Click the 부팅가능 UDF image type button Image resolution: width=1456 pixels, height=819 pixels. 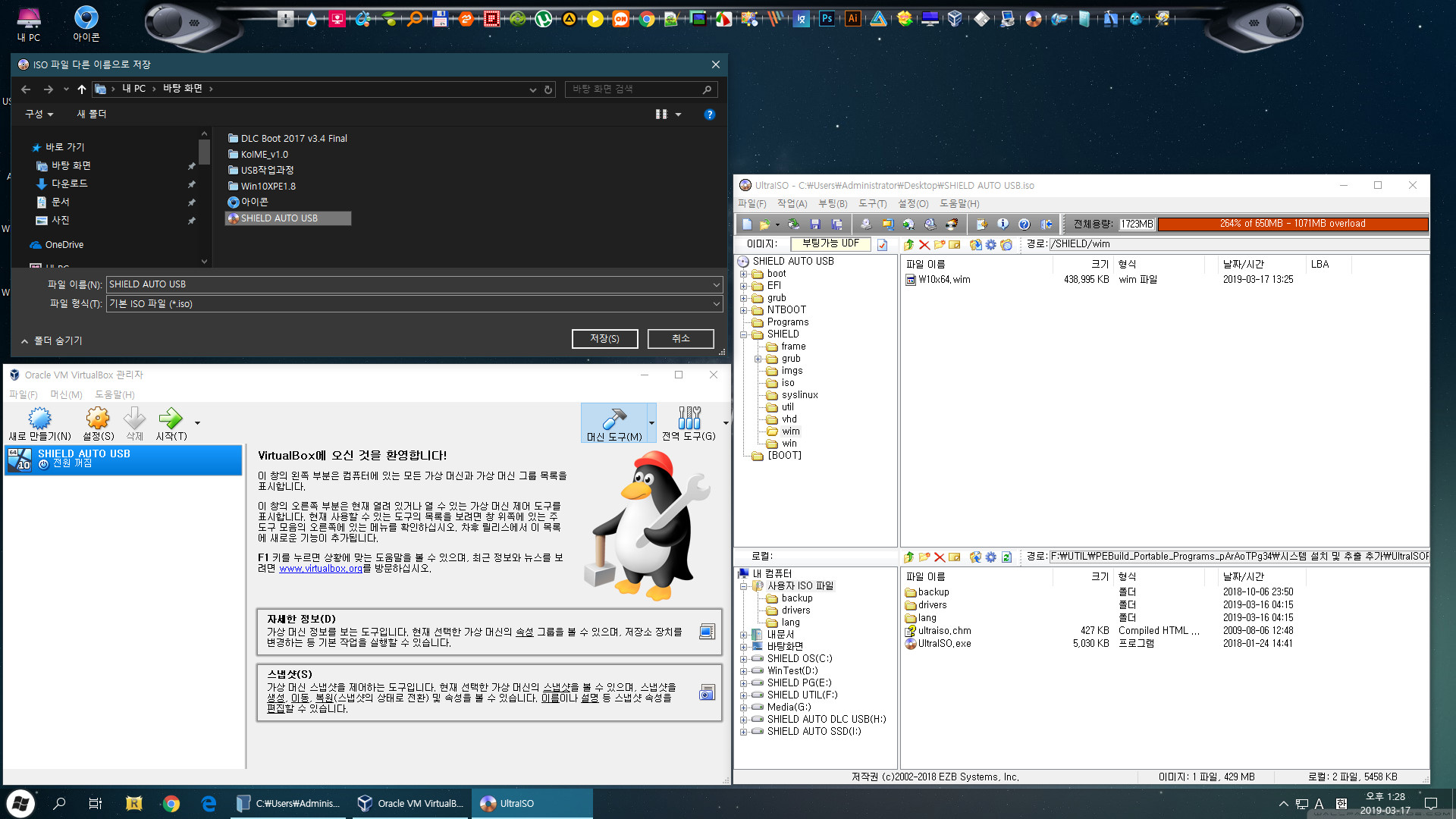point(830,244)
